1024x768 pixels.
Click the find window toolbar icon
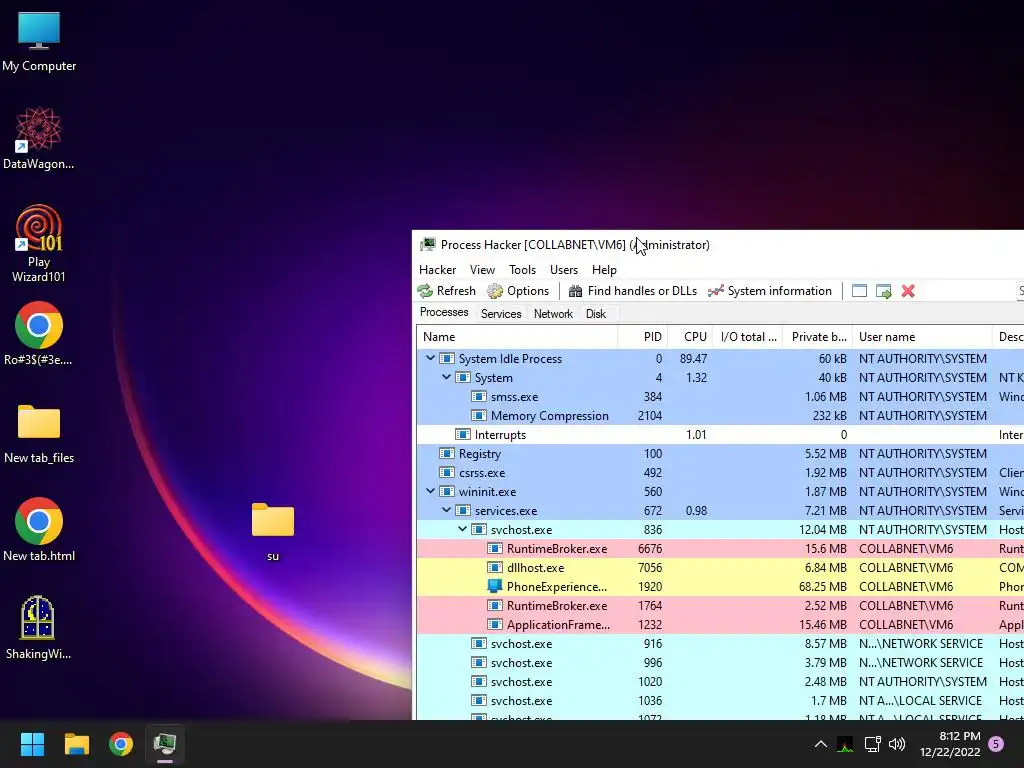point(859,291)
